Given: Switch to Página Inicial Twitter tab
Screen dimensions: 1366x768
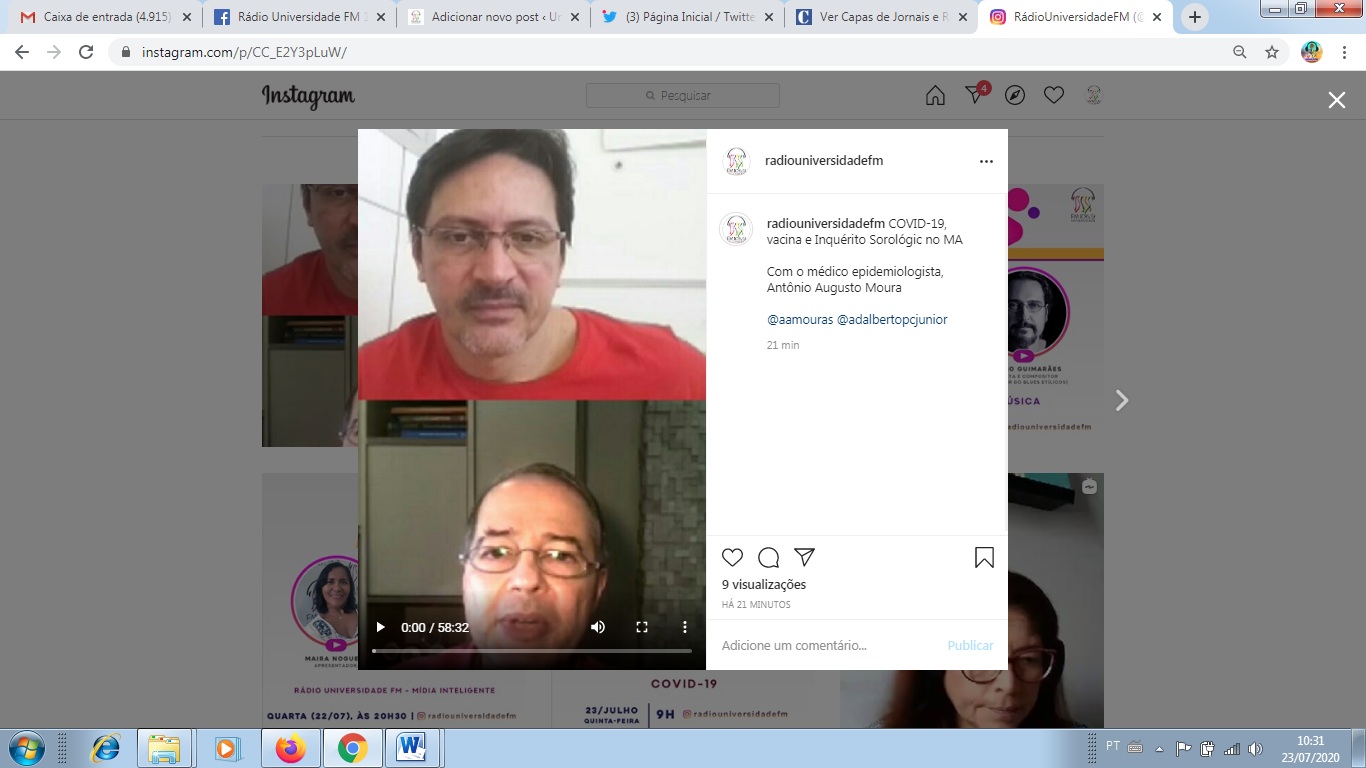Looking at the screenshot, I should coord(686,17).
